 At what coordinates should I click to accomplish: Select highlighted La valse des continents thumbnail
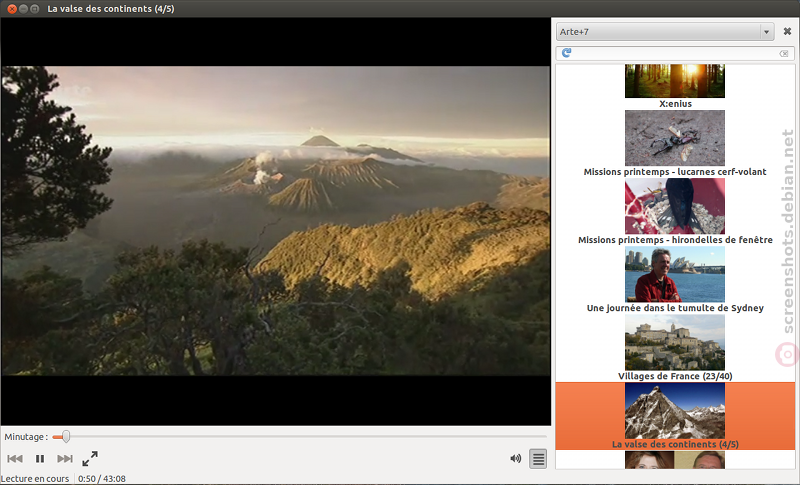pos(674,411)
